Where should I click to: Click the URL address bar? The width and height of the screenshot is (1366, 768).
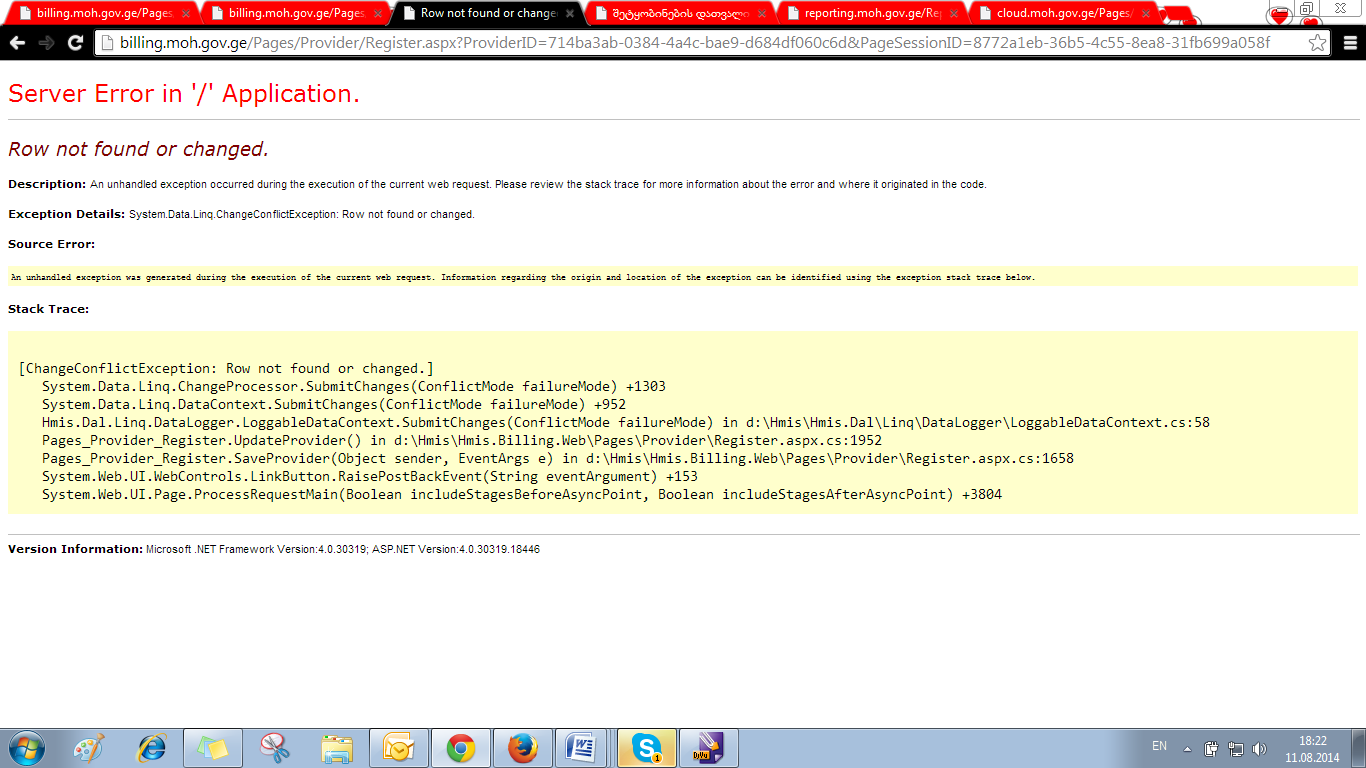[700, 43]
